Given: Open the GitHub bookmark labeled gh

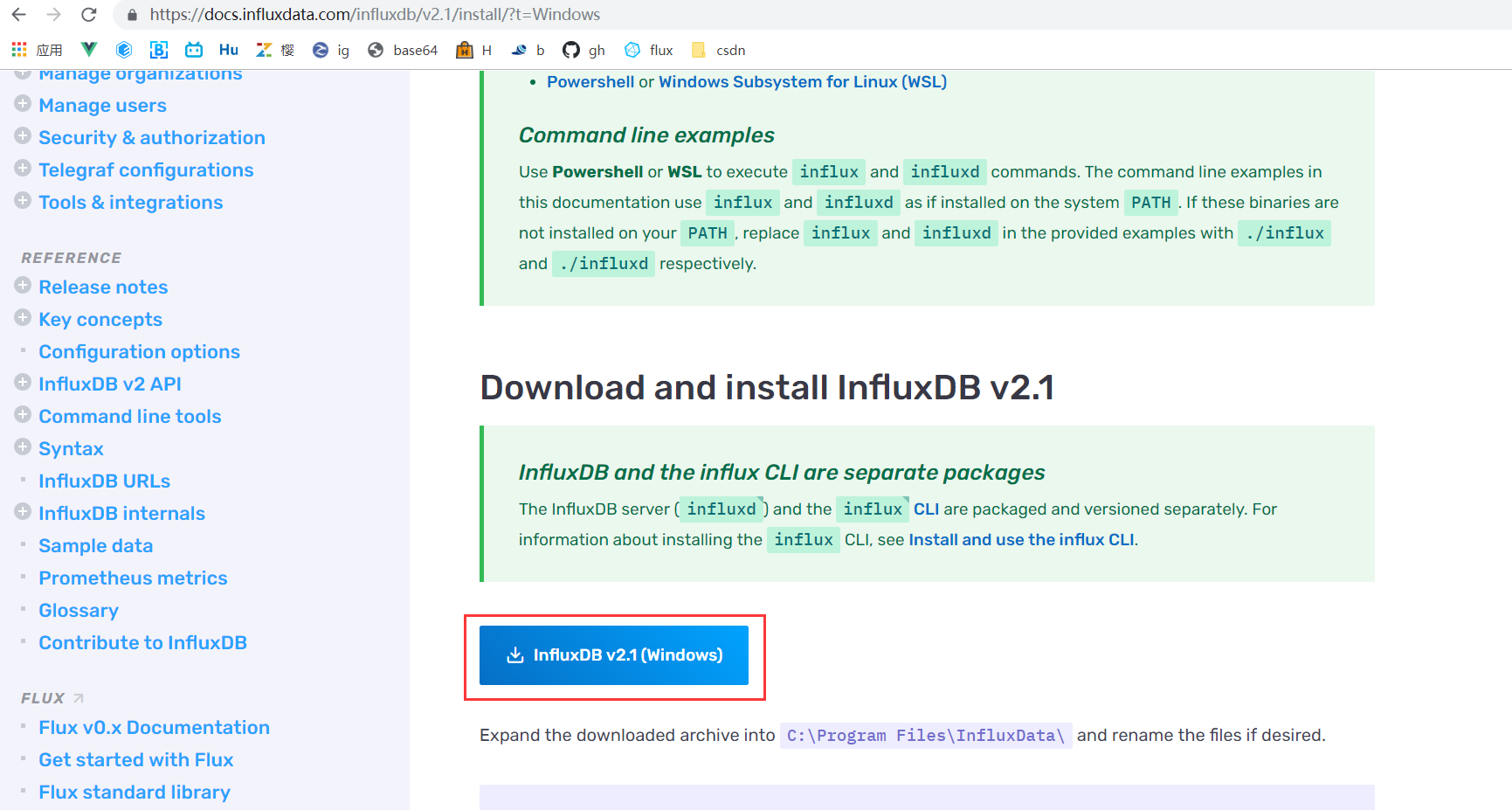Looking at the screenshot, I should [583, 50].
